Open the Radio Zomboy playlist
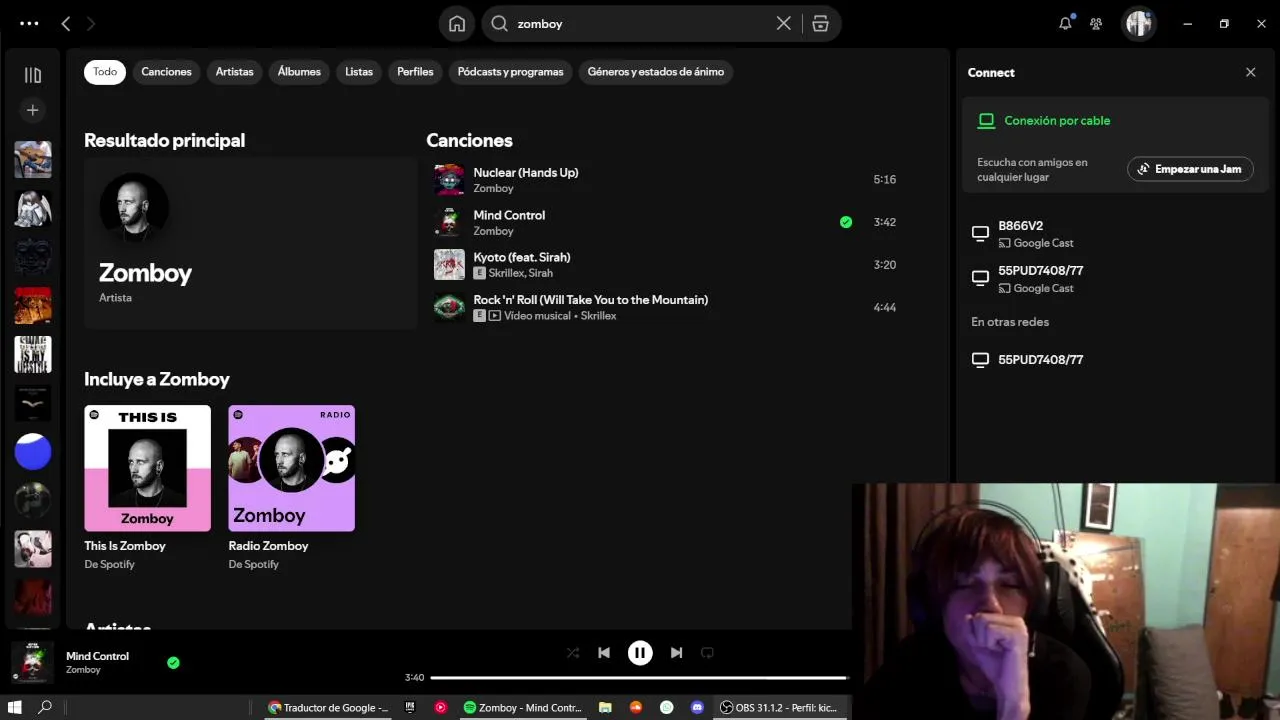The width and height of the screenshot is (1280, 720). point(291,488)
